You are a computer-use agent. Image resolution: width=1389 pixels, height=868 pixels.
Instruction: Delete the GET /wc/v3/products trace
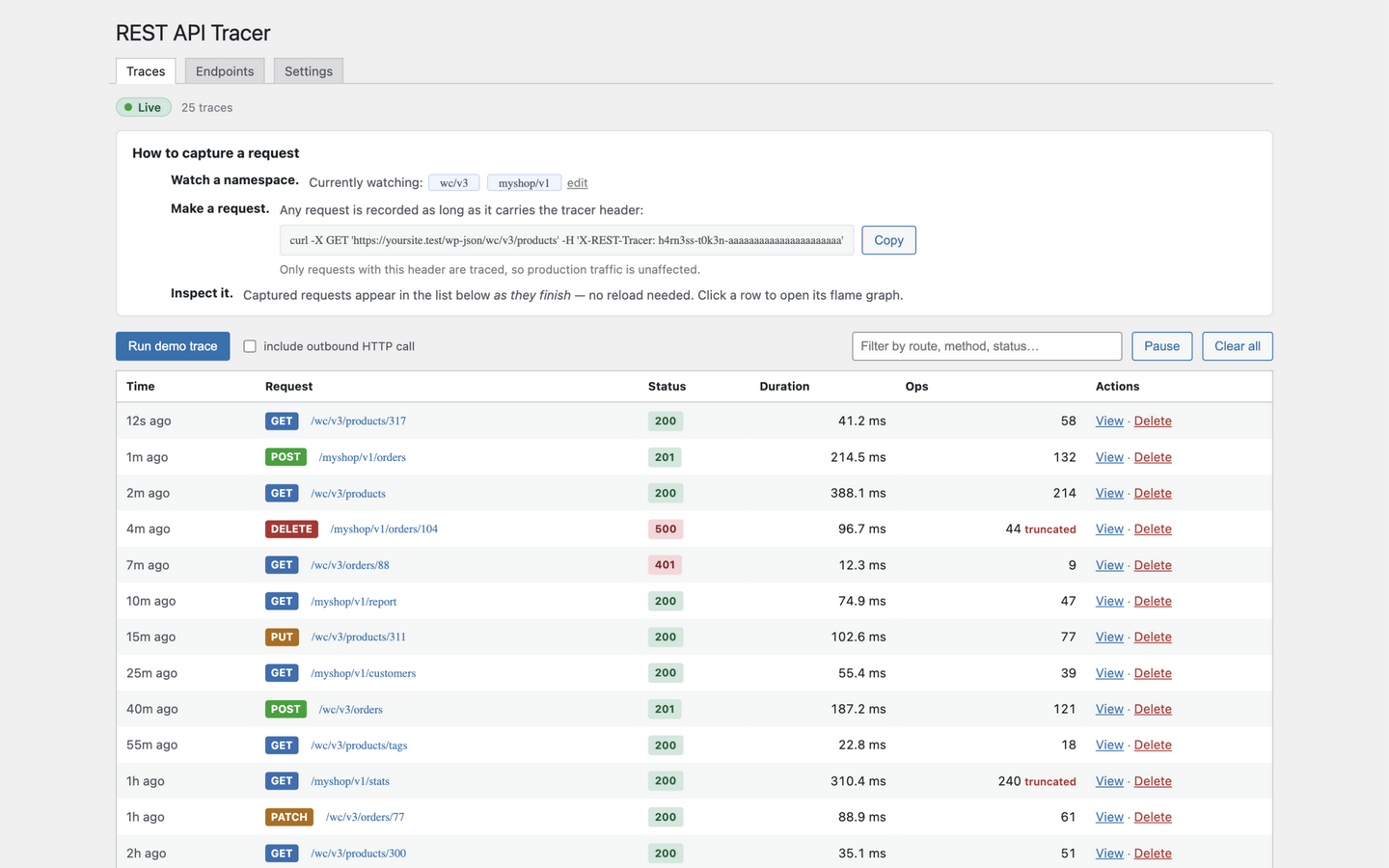click(1153, 493)
